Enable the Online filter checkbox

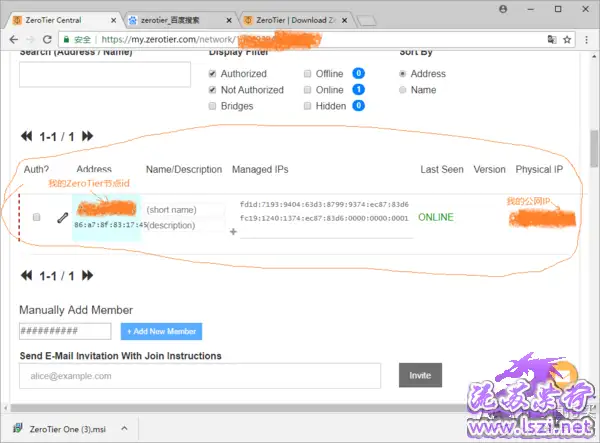(307, 90)
